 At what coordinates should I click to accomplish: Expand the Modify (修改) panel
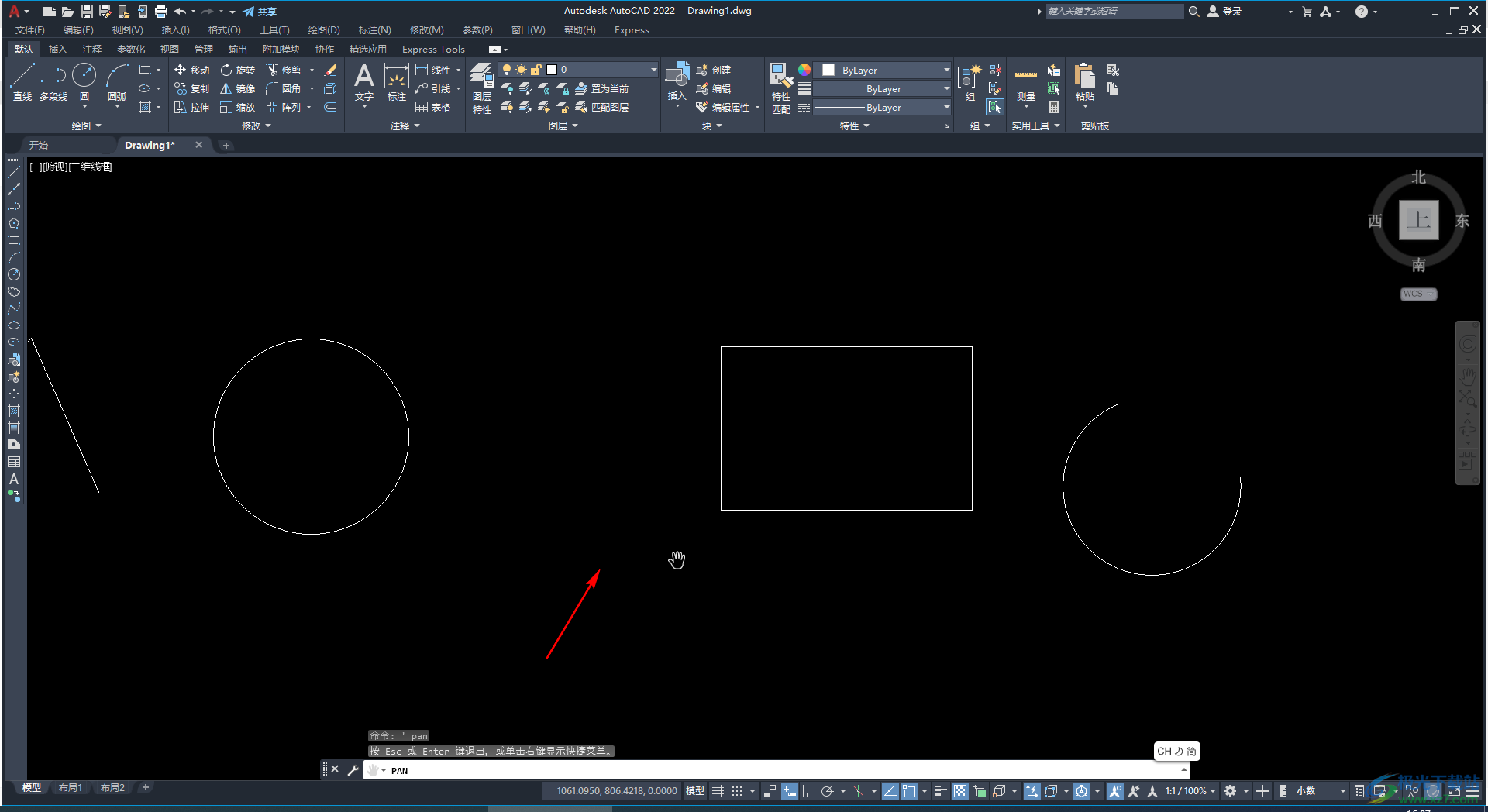click(x=256, y=126)
